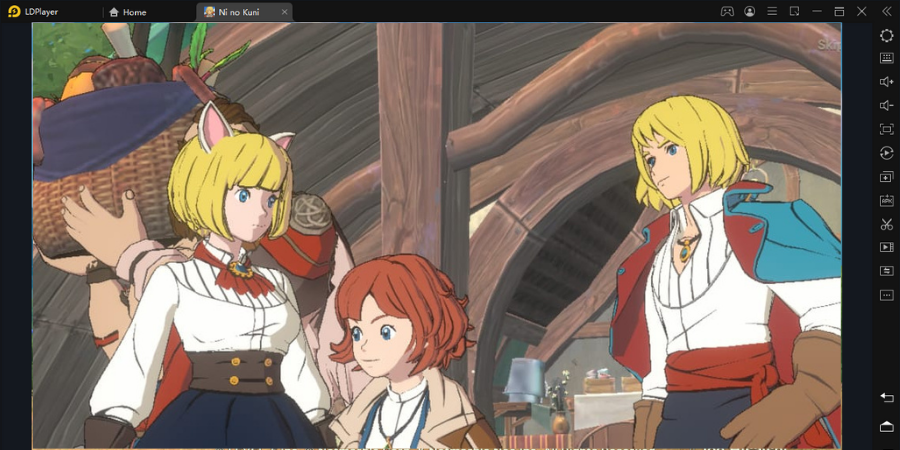Take a screenshot with scissors icon
Image resolution: width=900 pixels, height=450 pixels.
pos(886,224)
